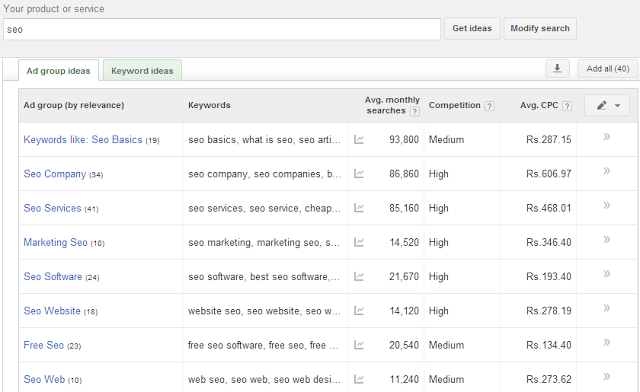Open the pencil edit columns dropdown
This screenshot has height=392, width=640.
[x=607, y=105]
